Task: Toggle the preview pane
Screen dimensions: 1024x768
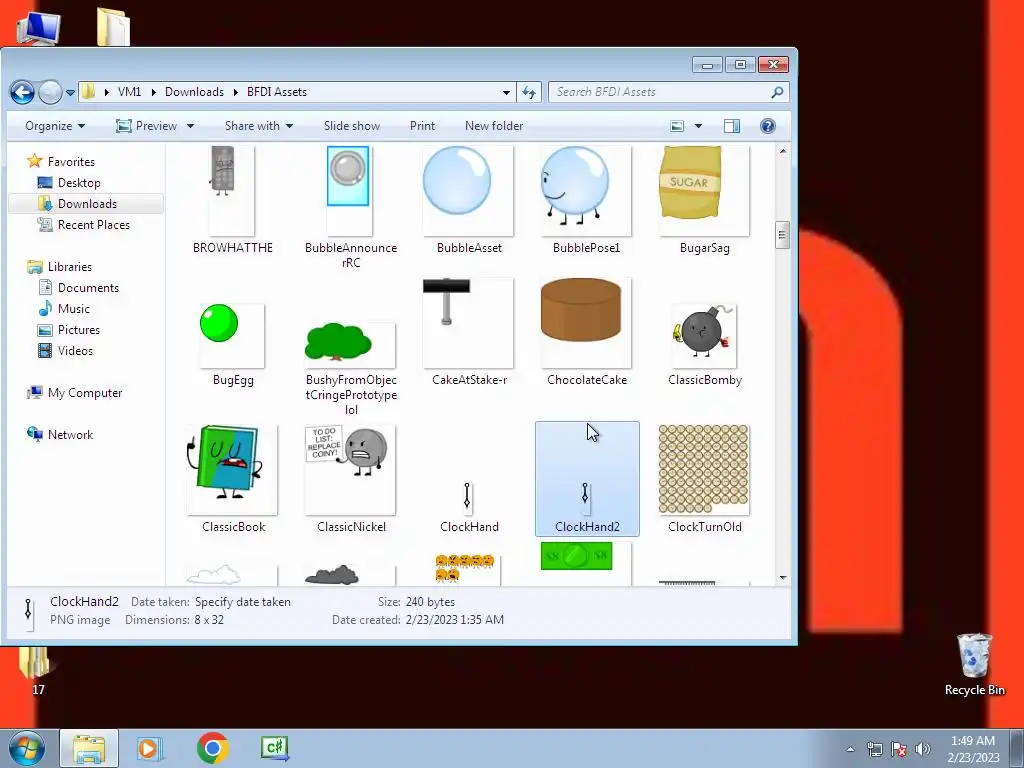Action: pos(732,126)
